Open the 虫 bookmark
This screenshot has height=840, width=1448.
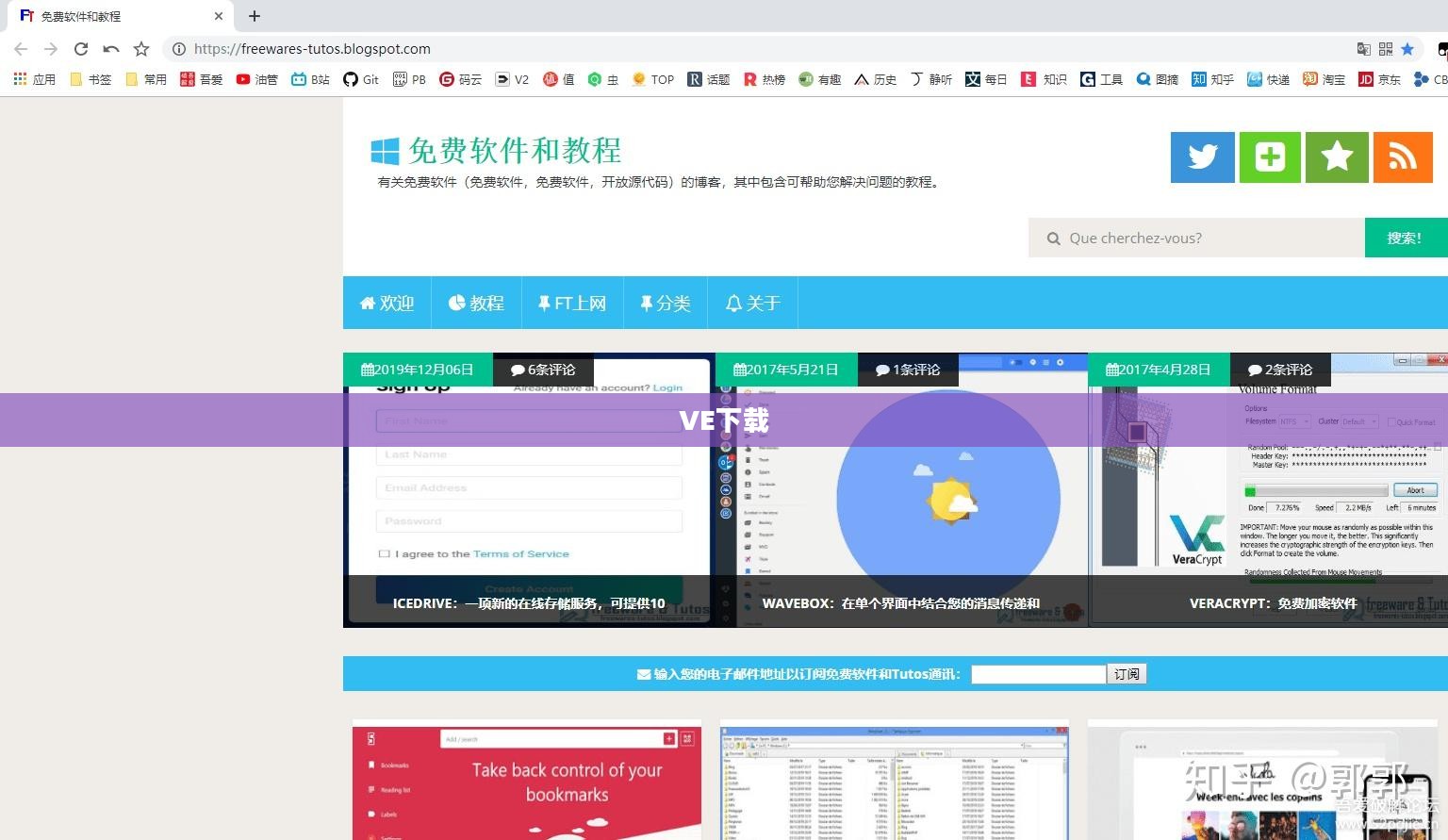603,79
